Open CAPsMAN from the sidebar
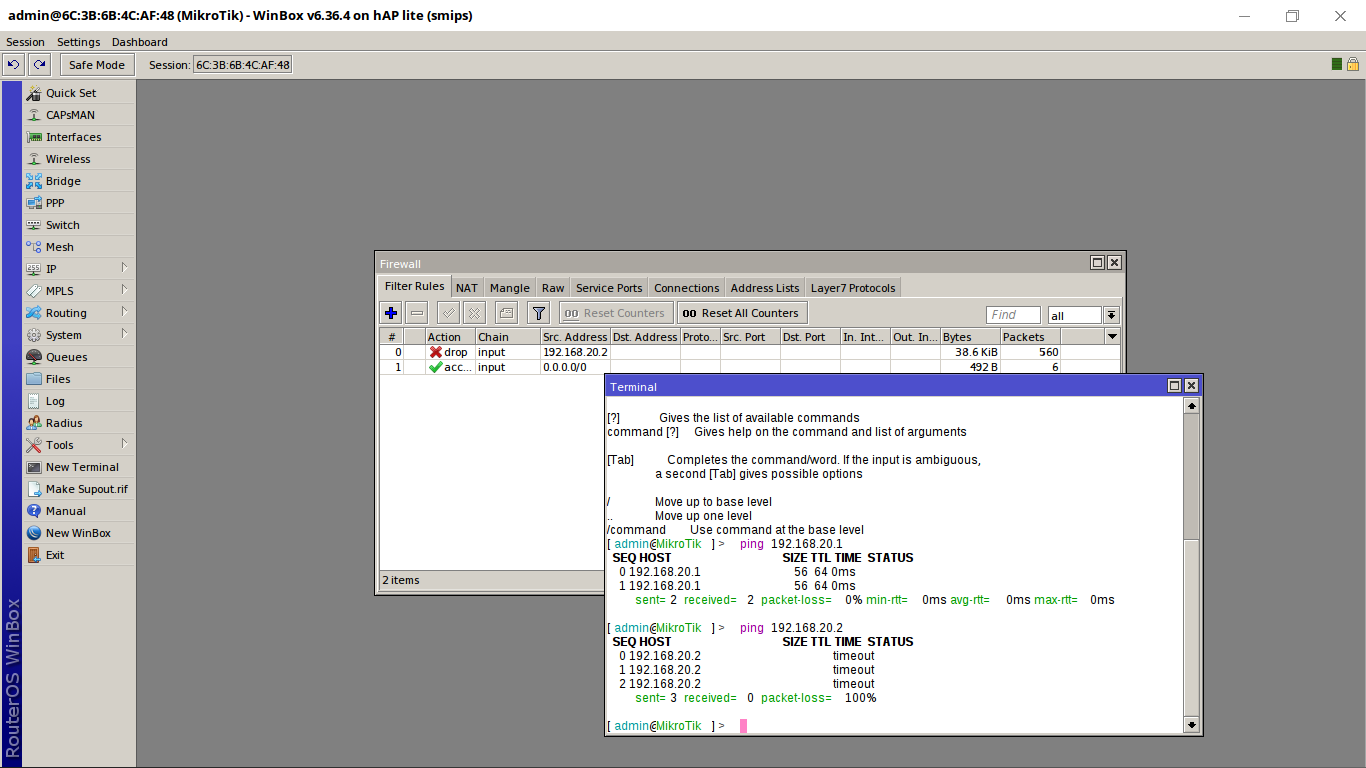This screenshot has width=1366, height=768. (70, 115)
